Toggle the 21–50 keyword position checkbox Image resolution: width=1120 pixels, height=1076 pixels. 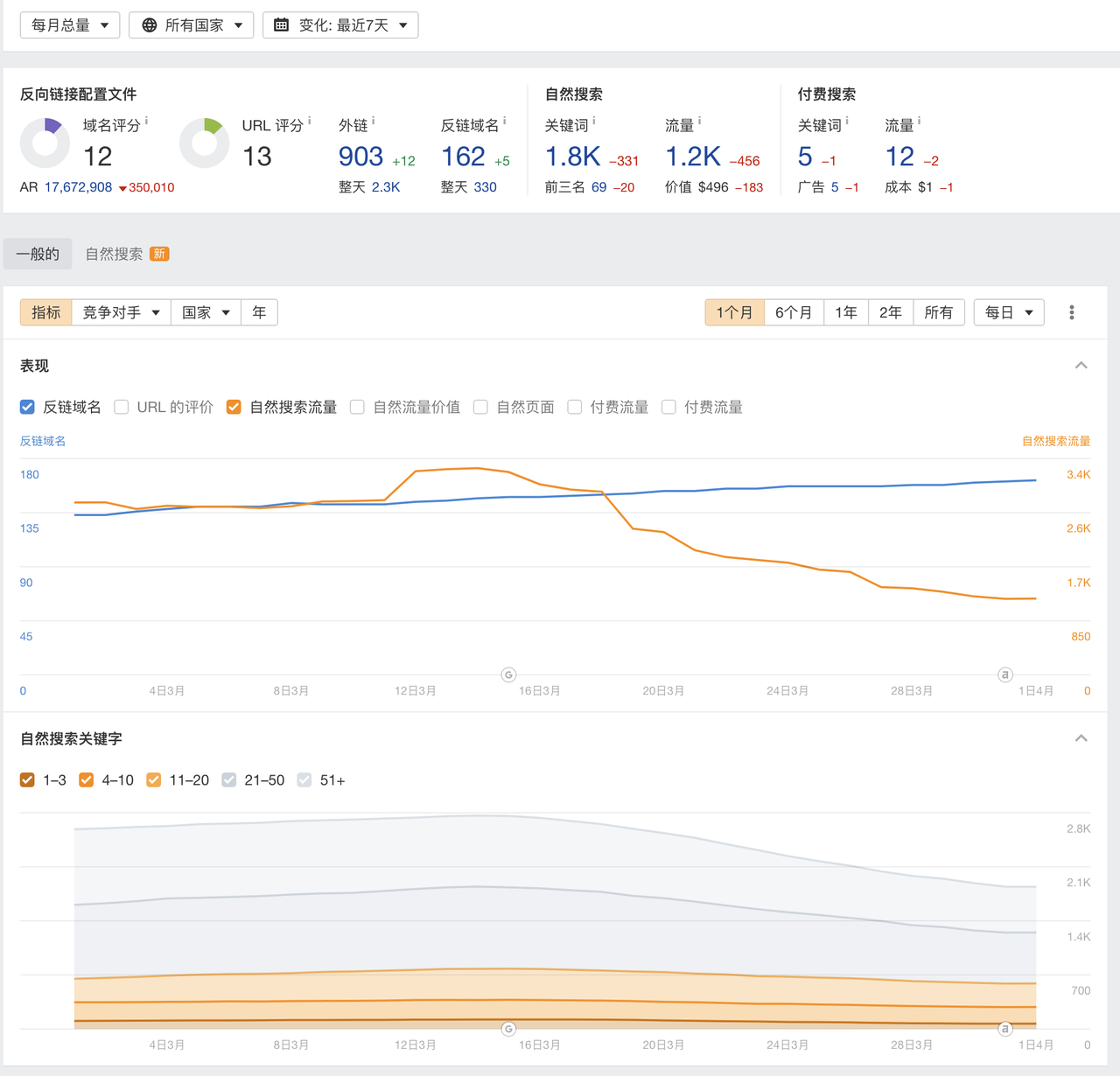coord(228,779)
